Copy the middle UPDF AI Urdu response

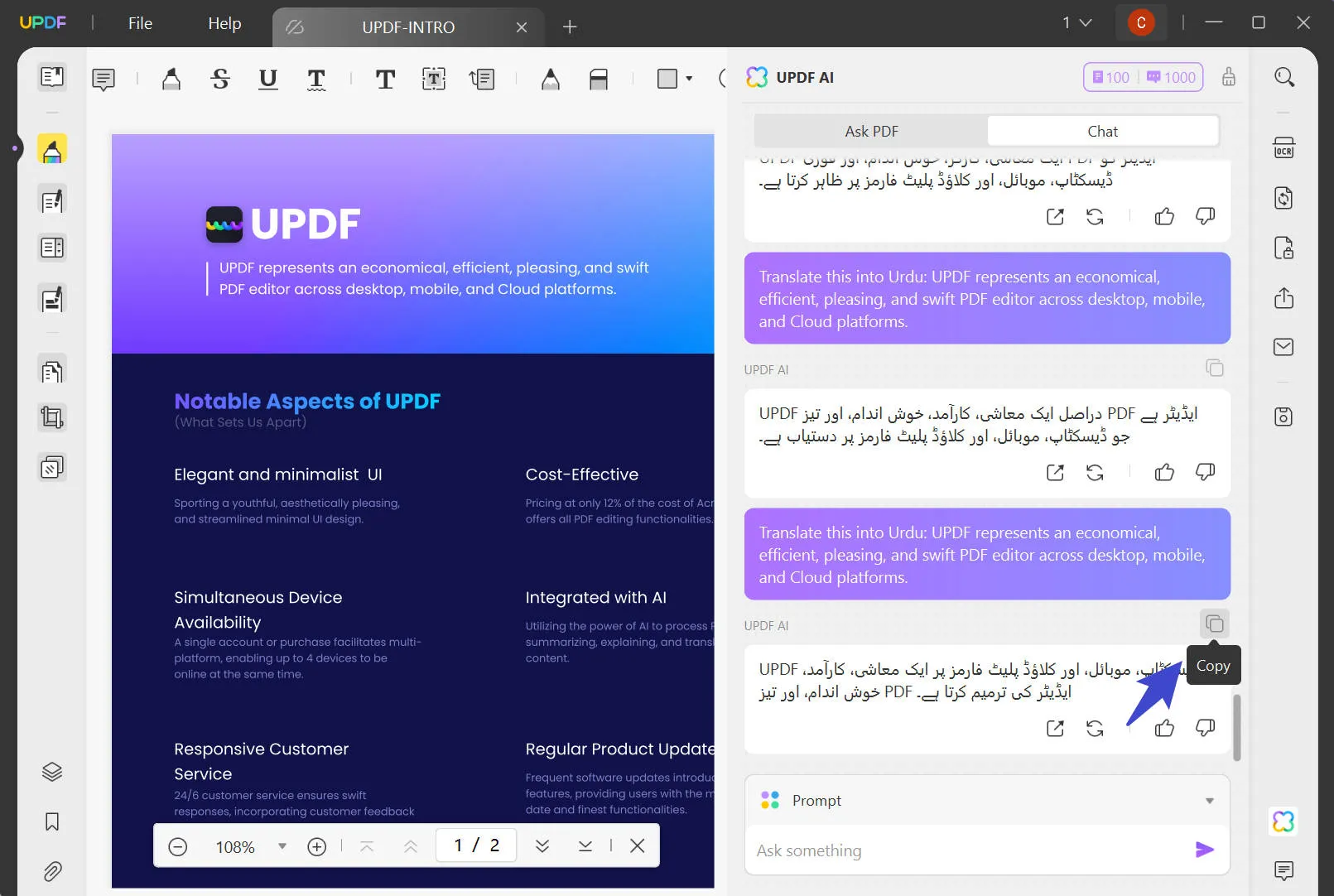(1215, 368)
